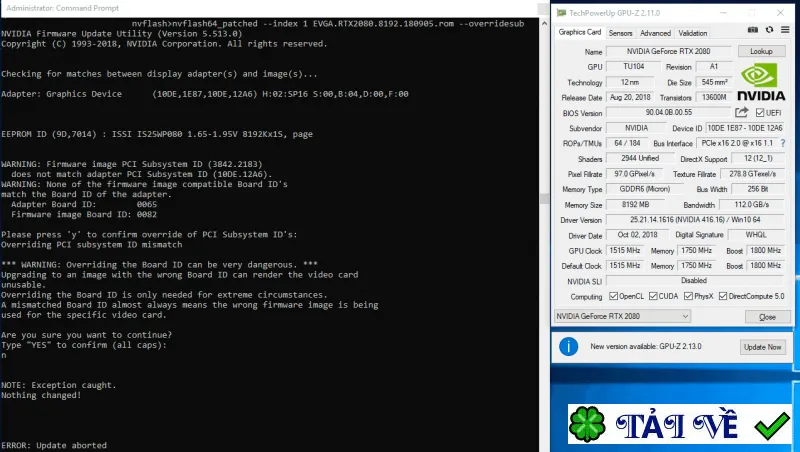Click the BIOS share/export arrow icon
This screenshot has height=452, width=800.
(741, 112)
